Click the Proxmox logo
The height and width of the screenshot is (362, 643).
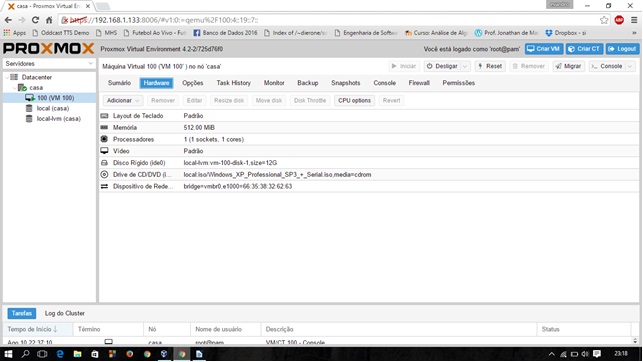pyautogui.click(x=48, y=48)
